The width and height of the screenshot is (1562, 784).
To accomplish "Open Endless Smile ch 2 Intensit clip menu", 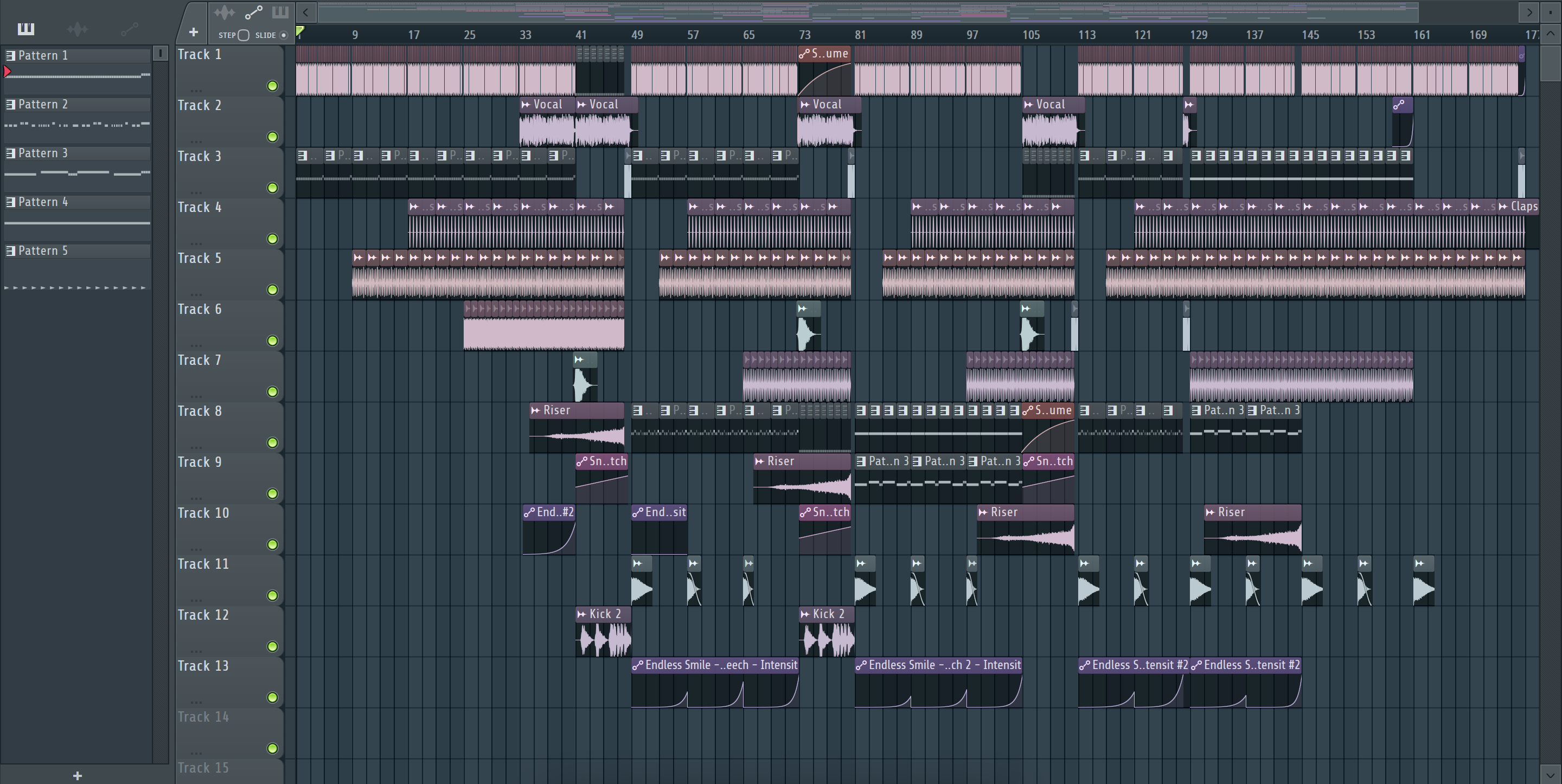I will click(862, 665).
